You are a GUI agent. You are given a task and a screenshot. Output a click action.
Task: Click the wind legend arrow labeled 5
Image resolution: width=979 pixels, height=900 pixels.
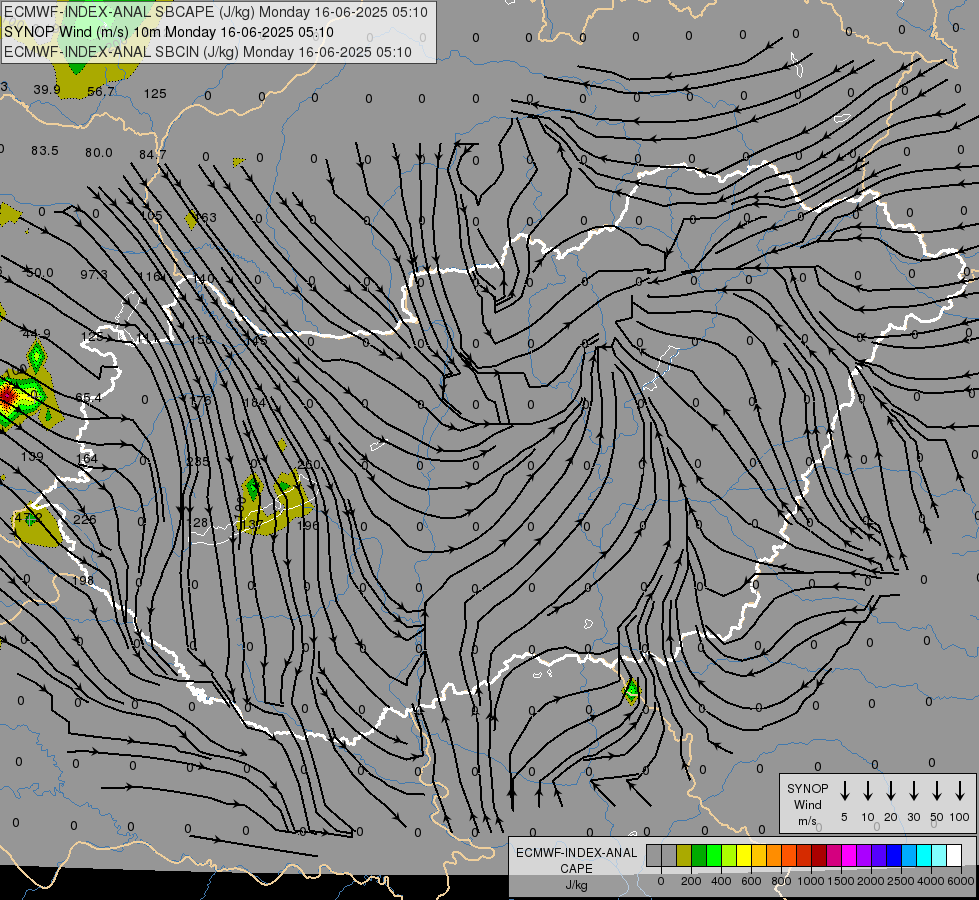pos(845,791)
